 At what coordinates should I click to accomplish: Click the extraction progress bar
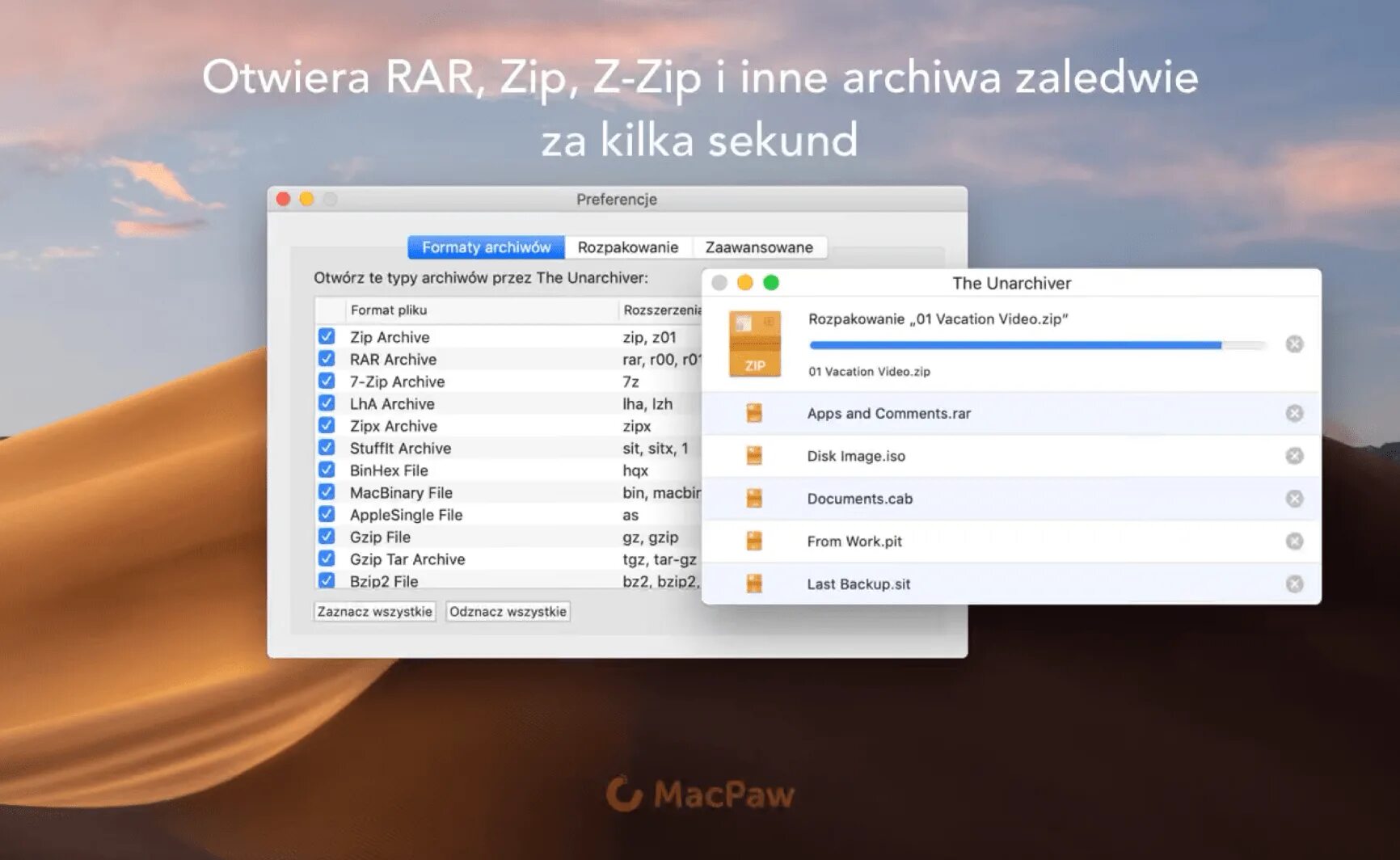(x=1037, y=345)
